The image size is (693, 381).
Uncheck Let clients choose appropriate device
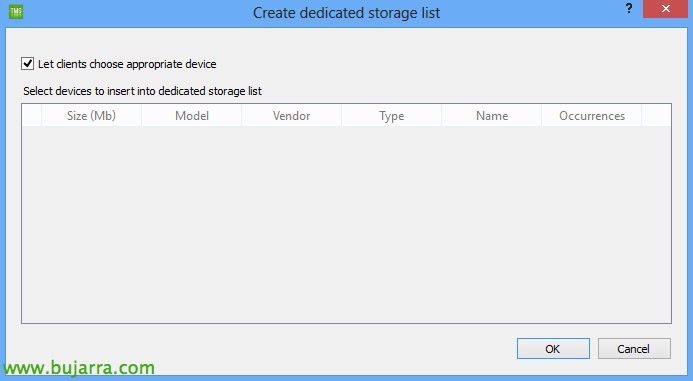click(x=27, y=64)
